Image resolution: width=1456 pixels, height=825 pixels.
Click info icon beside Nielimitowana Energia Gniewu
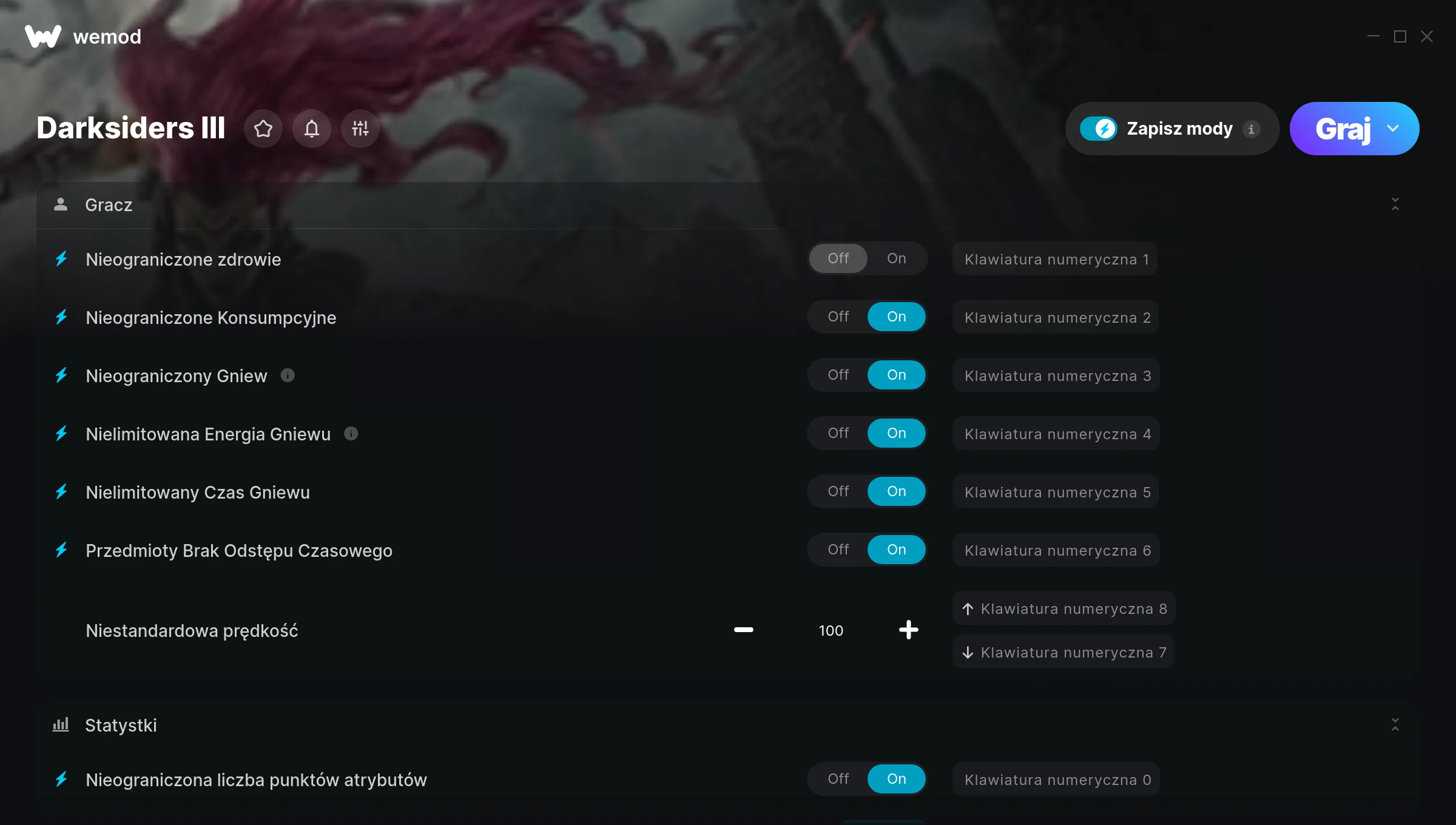click(351, 434)
